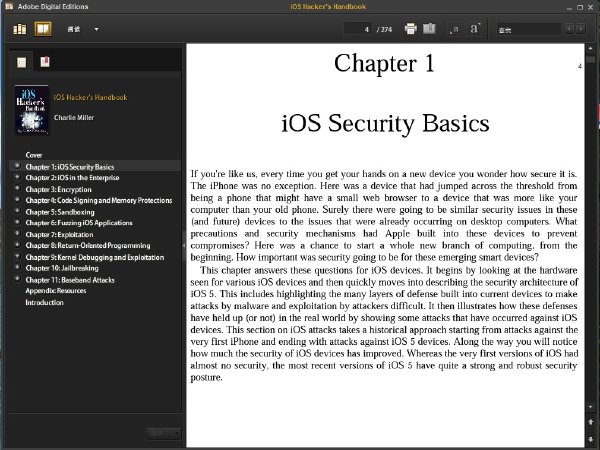The height and width of the screenshot is (450, 600).
Task: Click the search text field in the toolbar
Action: [529, 29]
